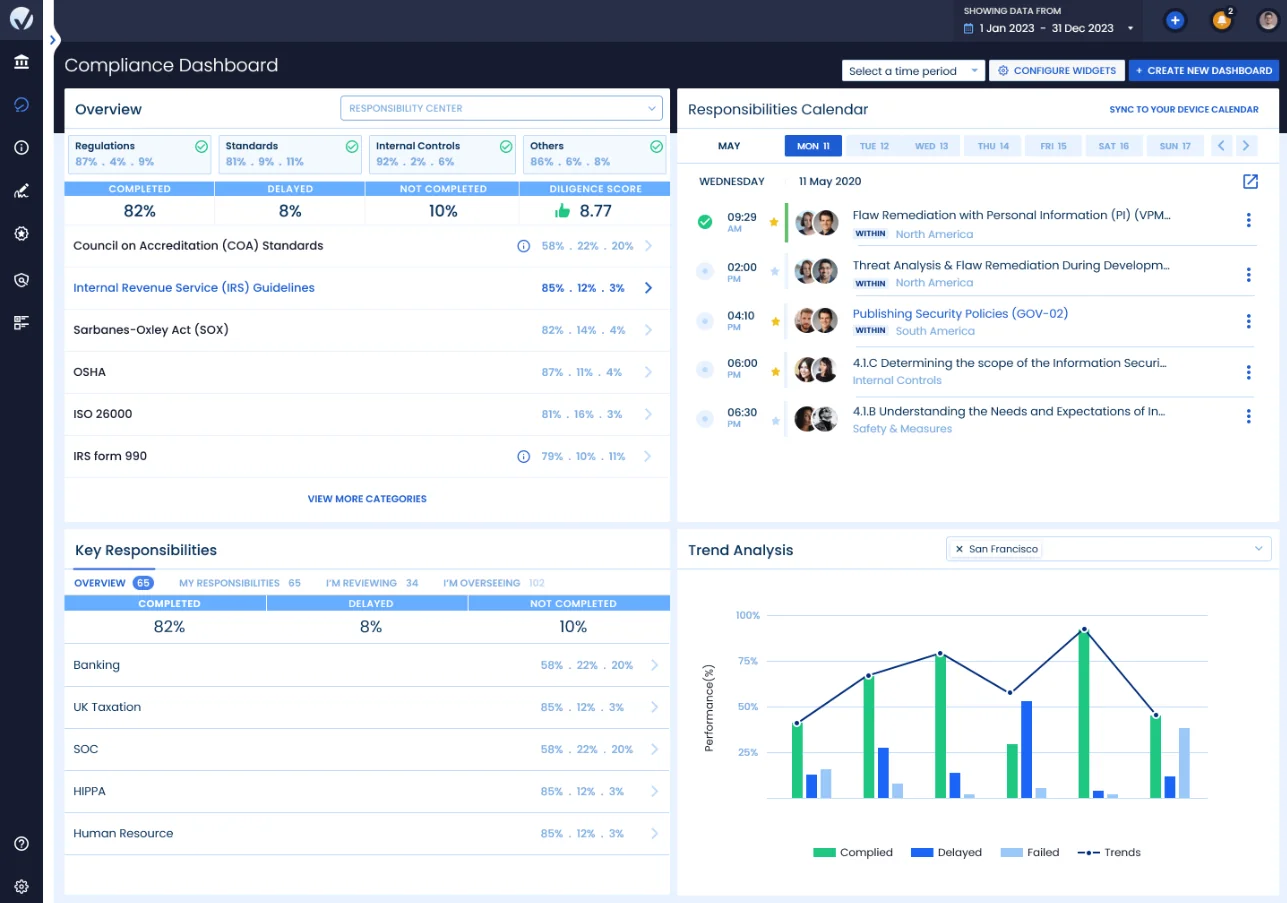Click Create New Dashboard
1287x903 pixels.
click(1204, 71)
